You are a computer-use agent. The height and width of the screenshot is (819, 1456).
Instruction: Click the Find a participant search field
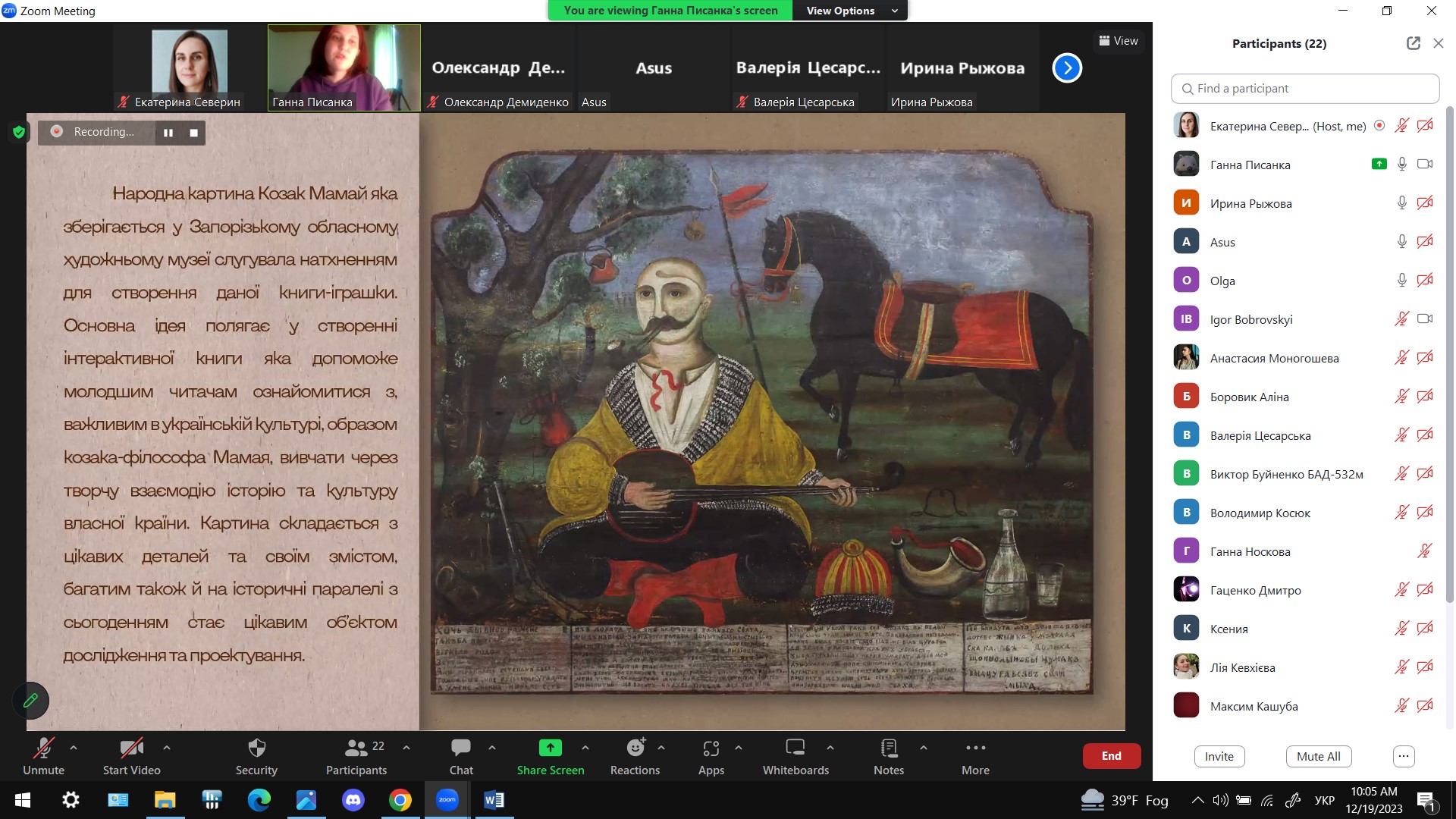pos(1304,89)
